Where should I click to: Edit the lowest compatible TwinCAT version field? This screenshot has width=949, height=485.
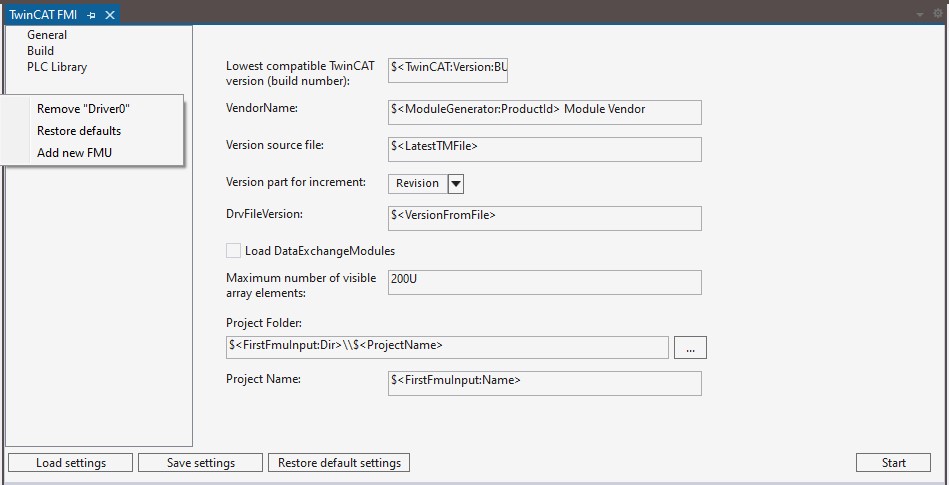448,70
